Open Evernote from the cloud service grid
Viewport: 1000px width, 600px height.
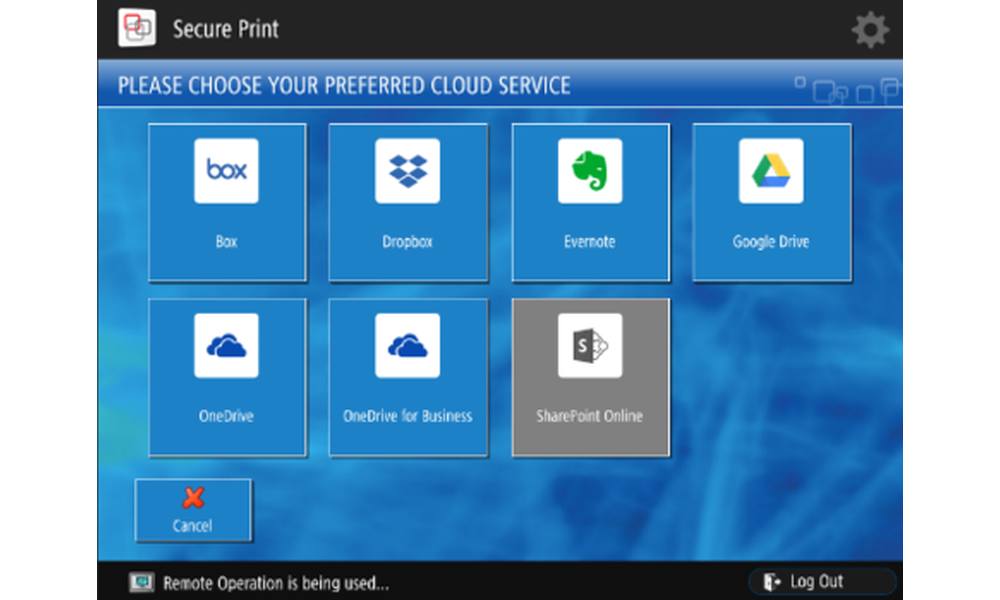point(590,170)
